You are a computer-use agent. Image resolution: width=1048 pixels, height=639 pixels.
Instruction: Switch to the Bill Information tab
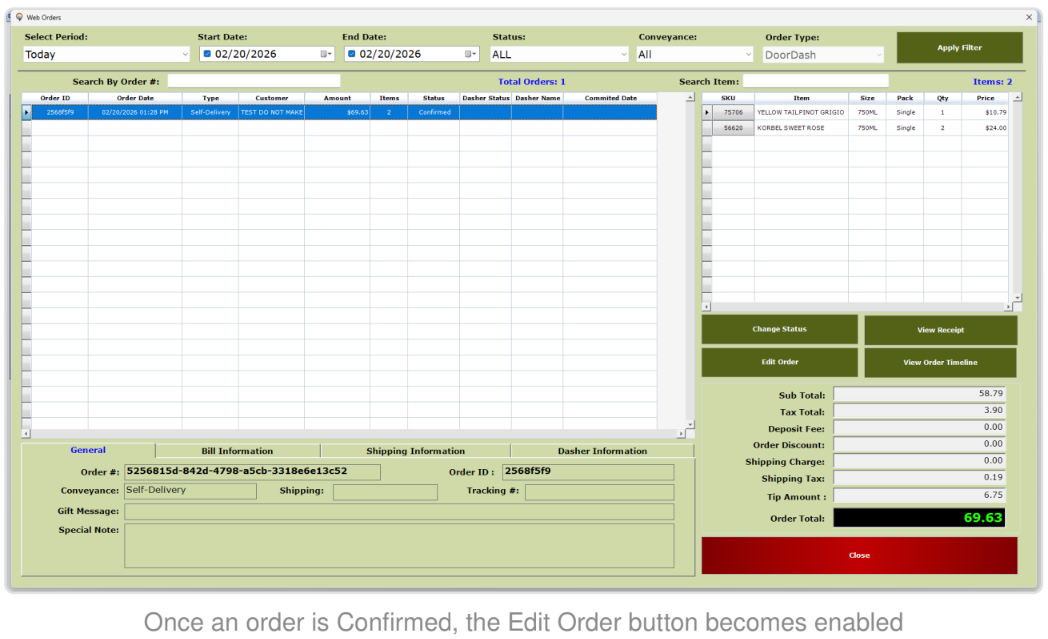[237, 451]
